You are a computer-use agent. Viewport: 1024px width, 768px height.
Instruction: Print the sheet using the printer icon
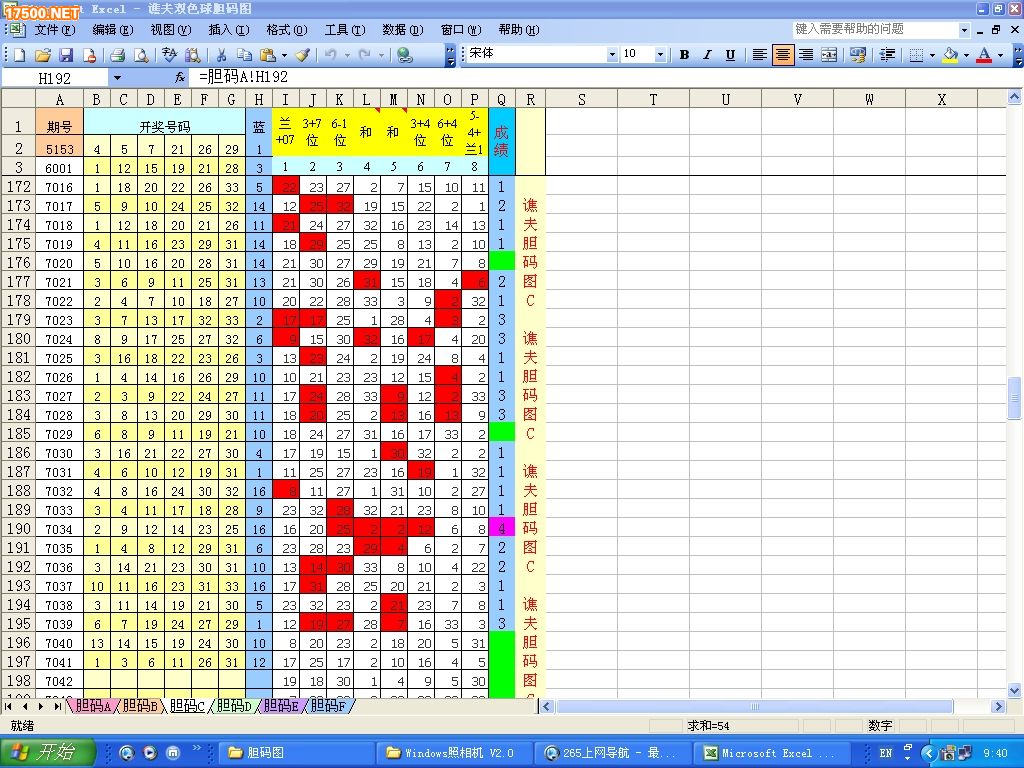pyautogui.click(x=118, y=56)
